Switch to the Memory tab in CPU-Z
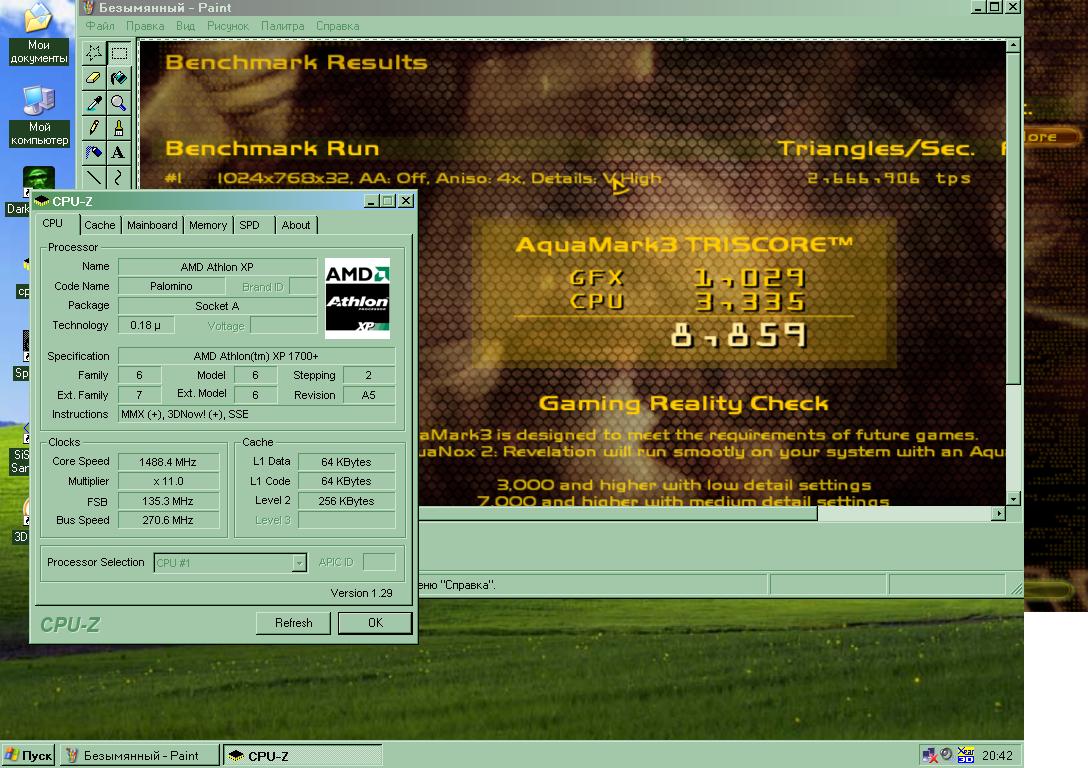This screenshot has height=768, width=1088. click(x=207, y=225)
